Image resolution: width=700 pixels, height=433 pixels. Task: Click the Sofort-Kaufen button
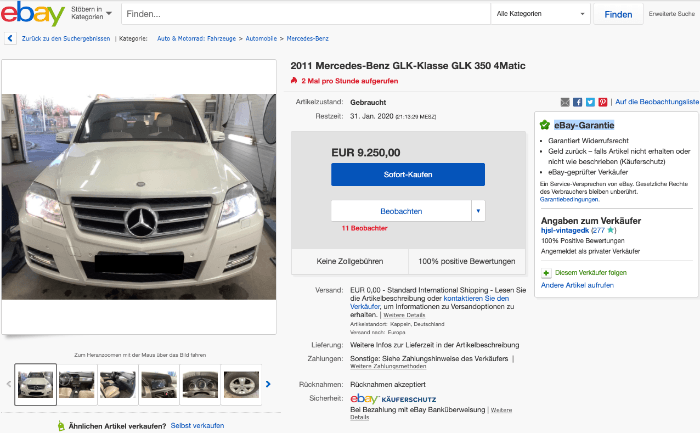tap(408, 175)
